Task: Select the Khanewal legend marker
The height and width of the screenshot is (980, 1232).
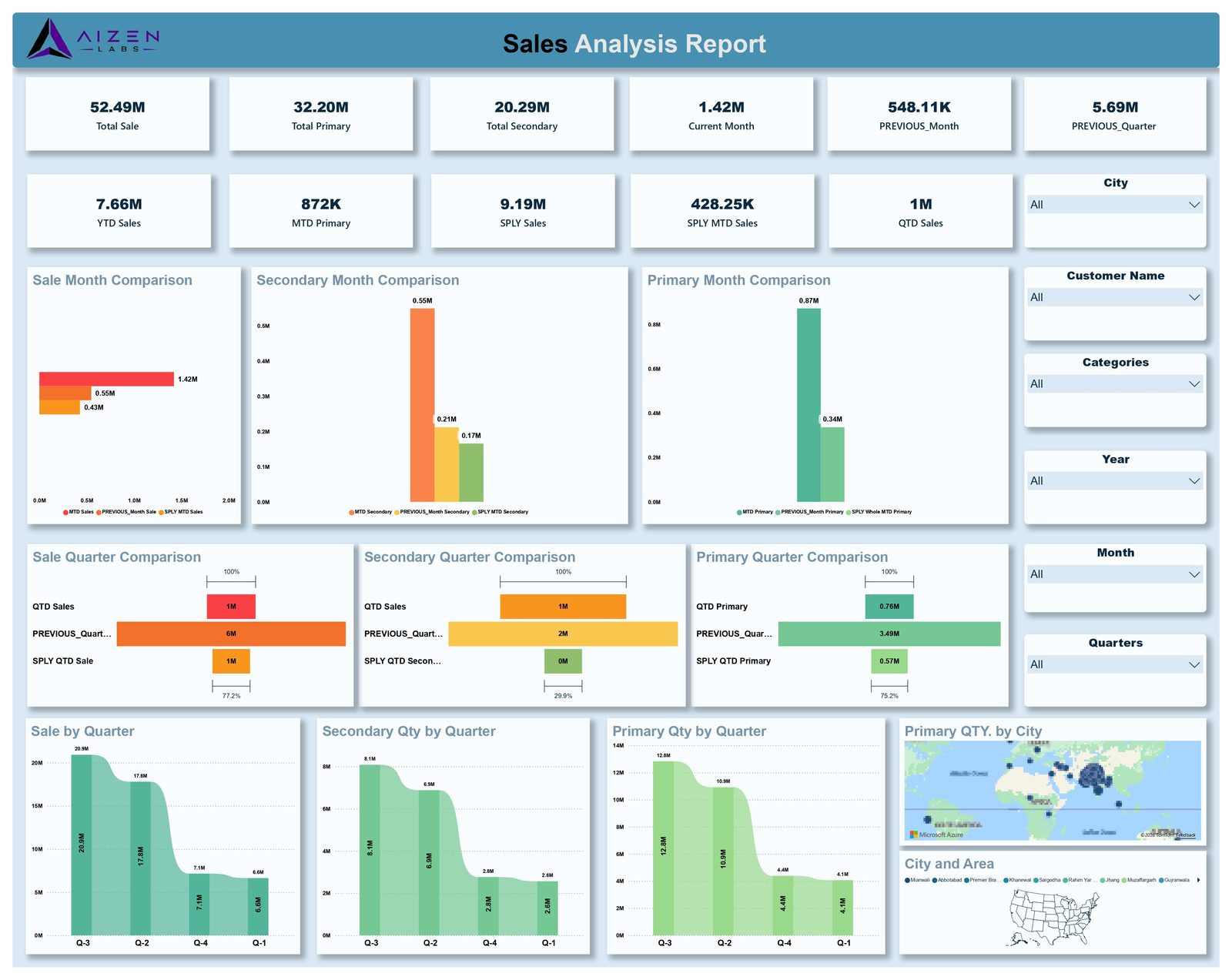Action: coord(1006,880)
